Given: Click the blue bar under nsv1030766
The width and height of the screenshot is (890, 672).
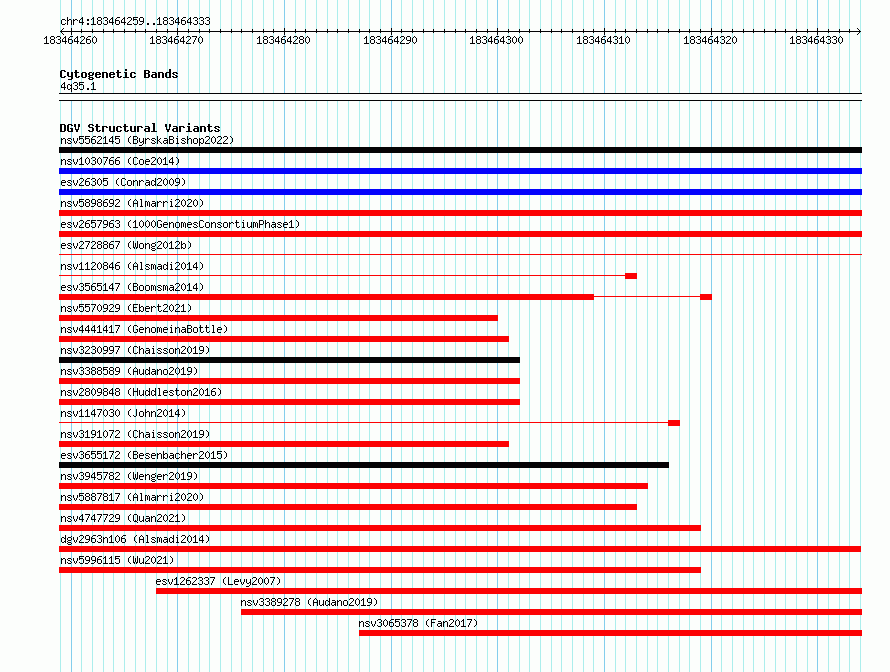Looking at the screenshot, I should click(460, 171).
